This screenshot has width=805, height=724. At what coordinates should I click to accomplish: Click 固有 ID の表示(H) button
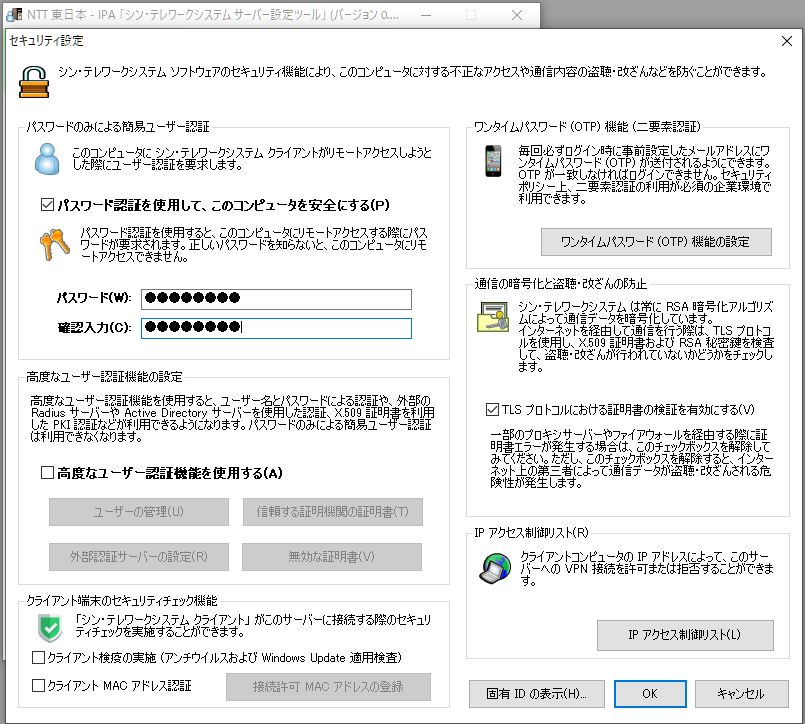(536, 694)
